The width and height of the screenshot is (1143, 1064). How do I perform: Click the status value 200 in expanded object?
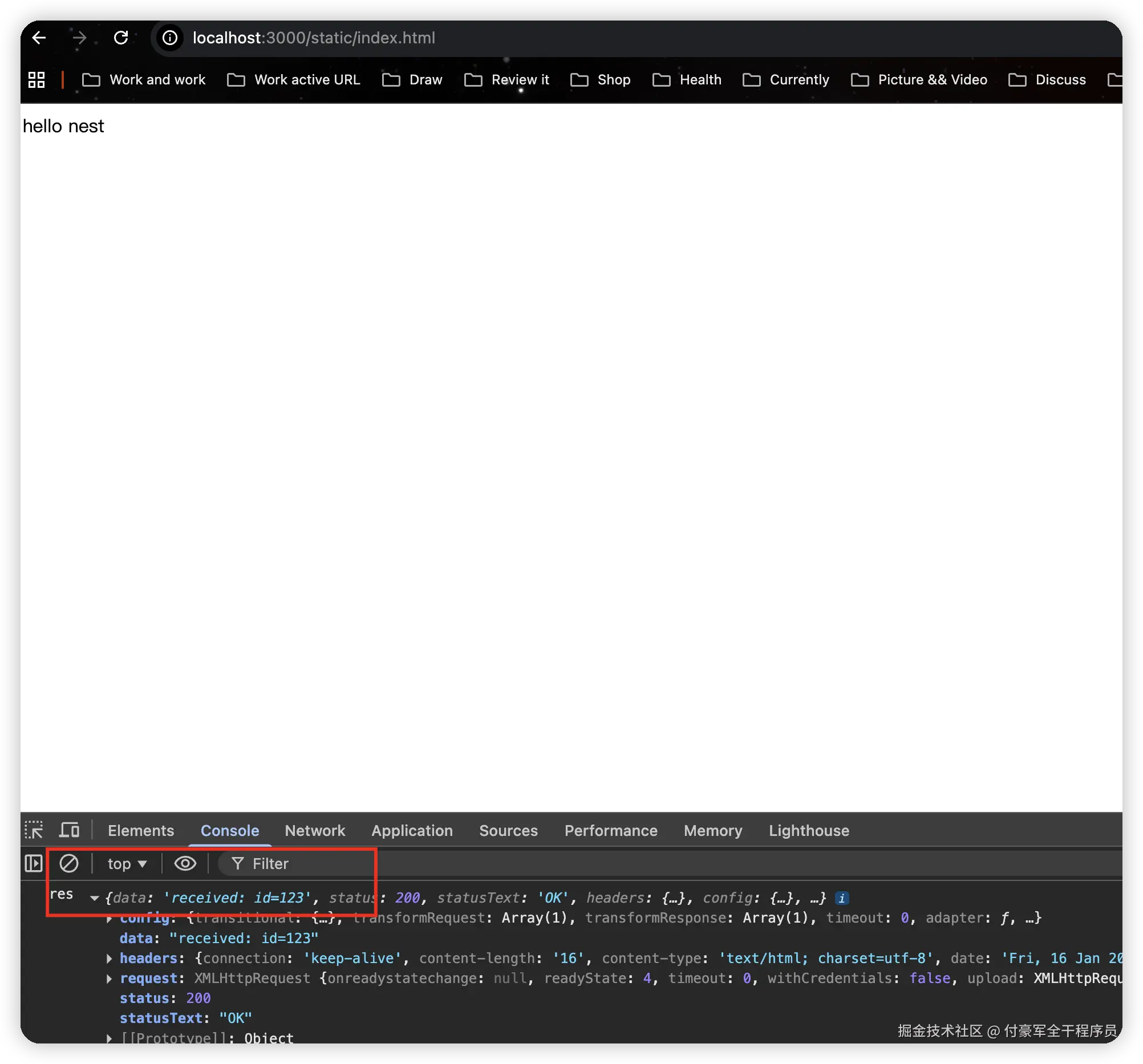(x=198, y=998)
